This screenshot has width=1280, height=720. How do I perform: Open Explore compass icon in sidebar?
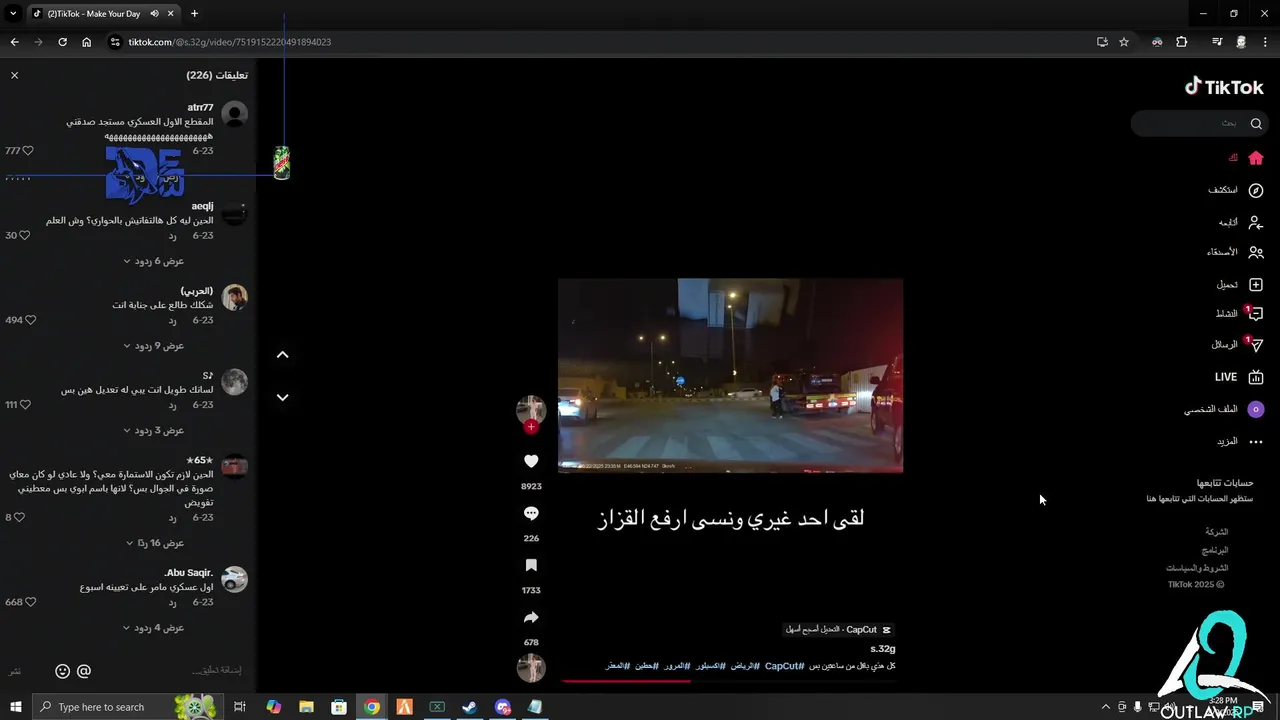[1256, 190]
